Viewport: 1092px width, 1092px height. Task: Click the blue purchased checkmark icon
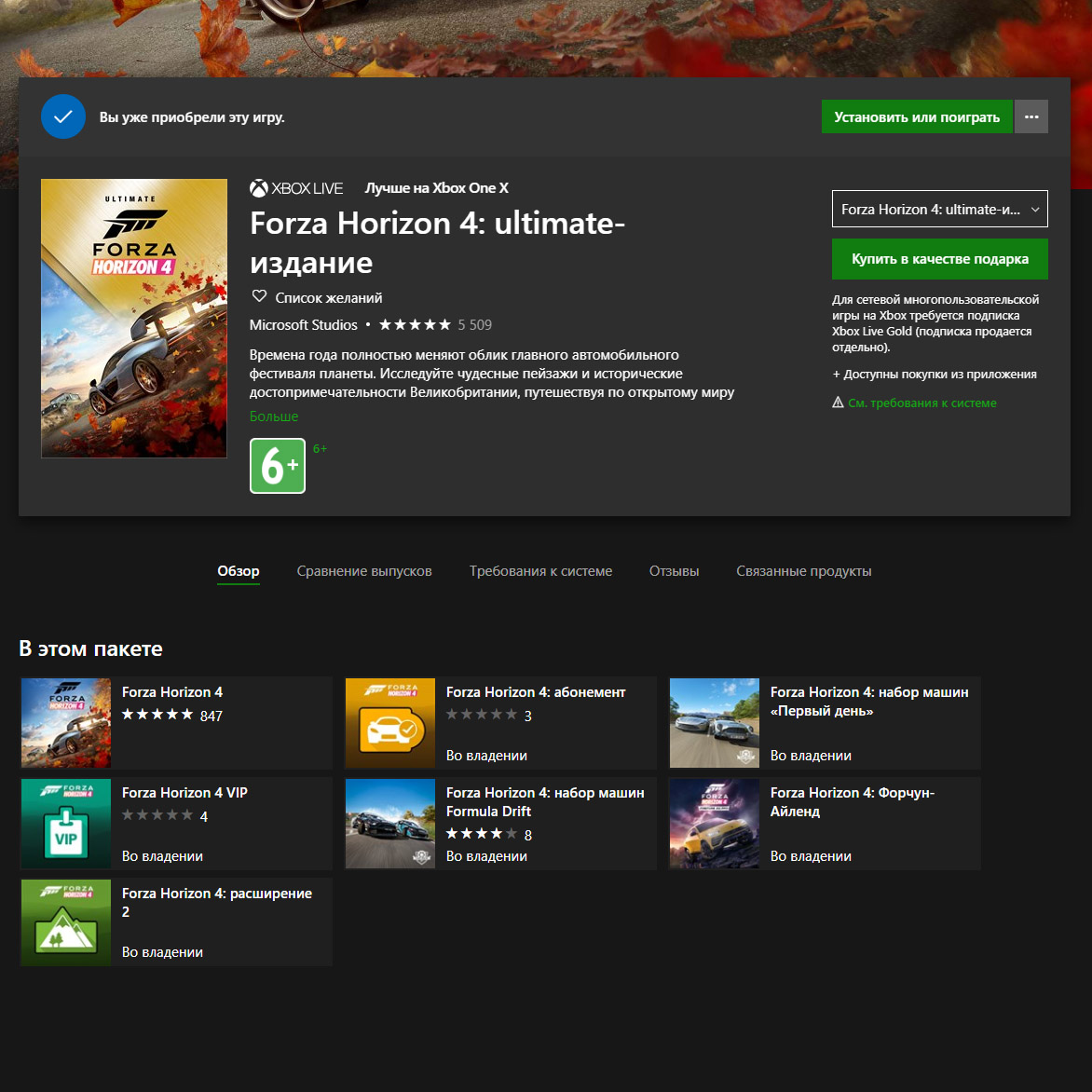click(x=63, y=117)
